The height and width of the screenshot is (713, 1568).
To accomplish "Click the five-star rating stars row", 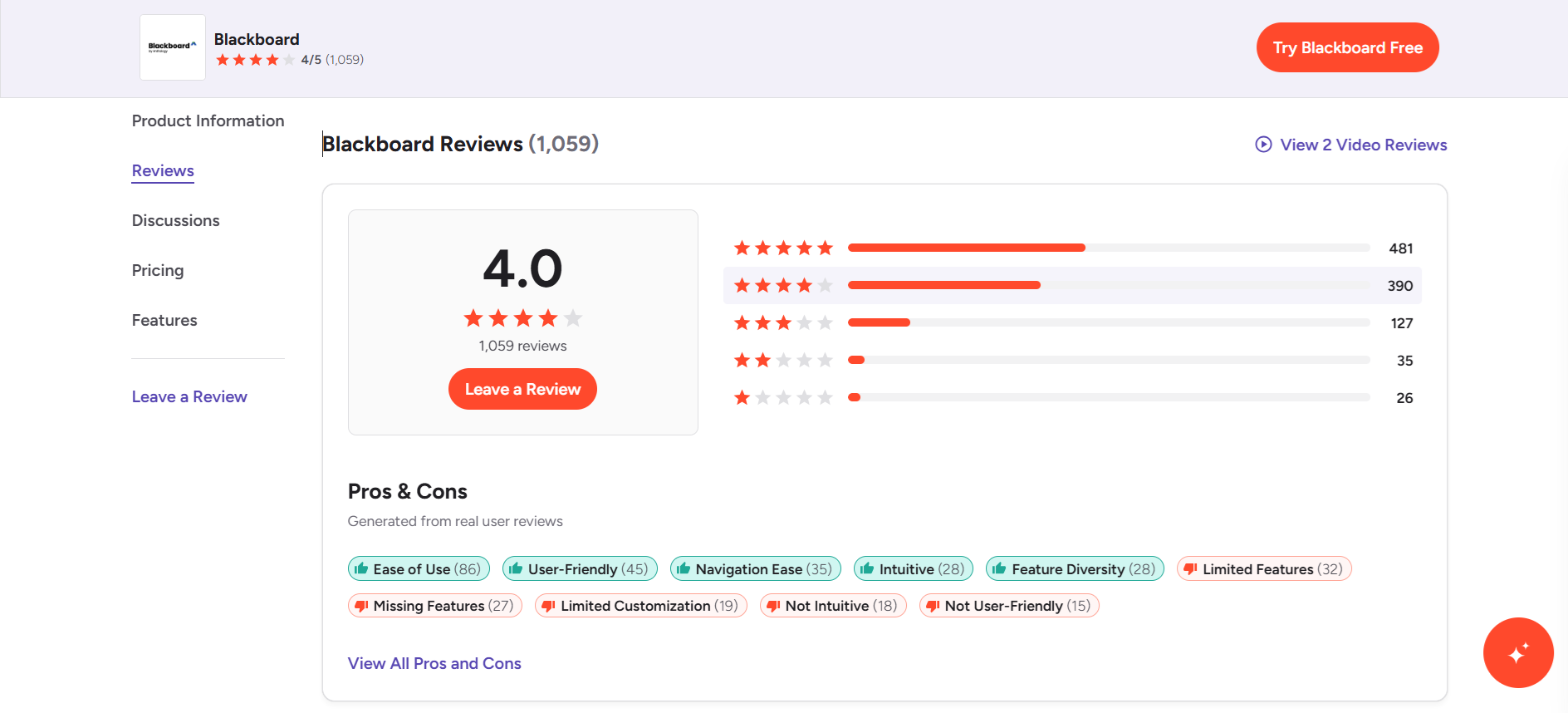I will coord(783,248).
